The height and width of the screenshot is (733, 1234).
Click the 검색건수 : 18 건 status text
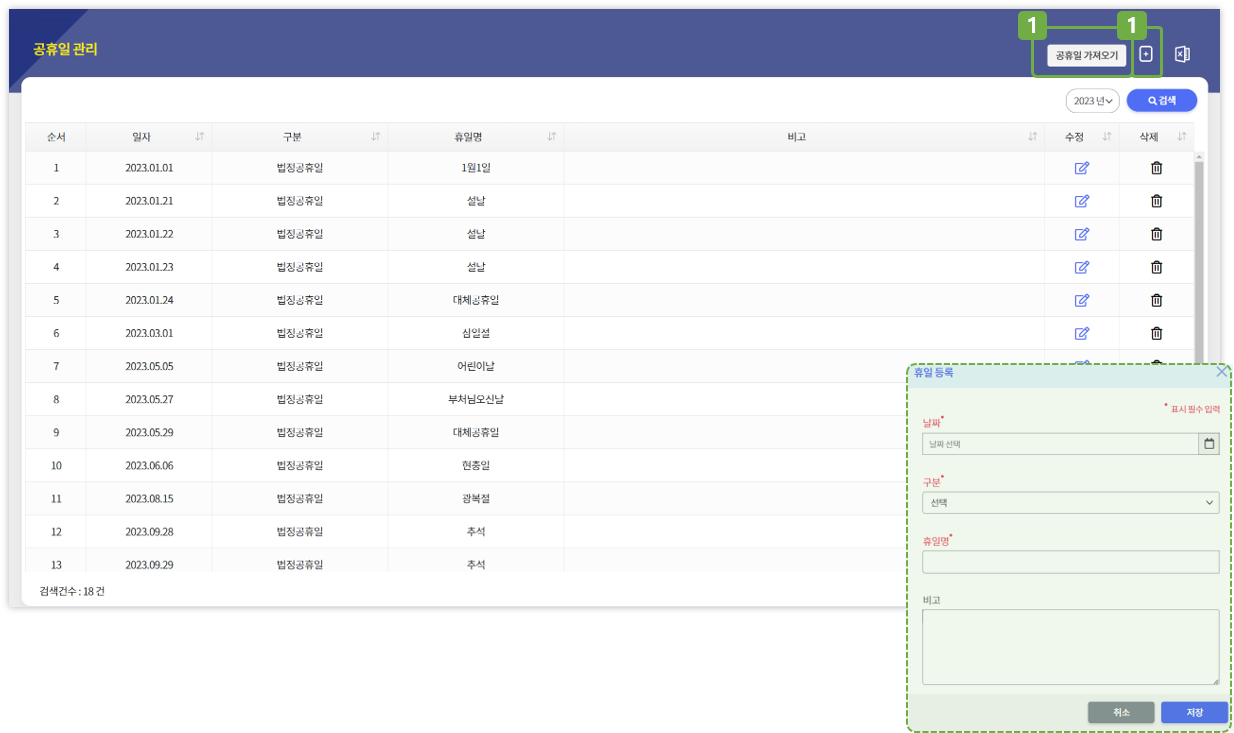point(72,591)
